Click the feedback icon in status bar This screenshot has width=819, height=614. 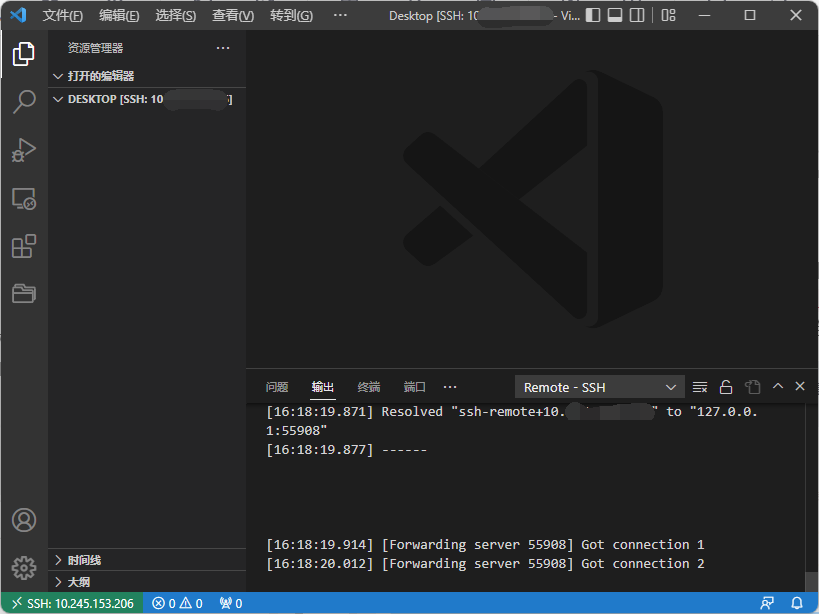pos(767,604)
